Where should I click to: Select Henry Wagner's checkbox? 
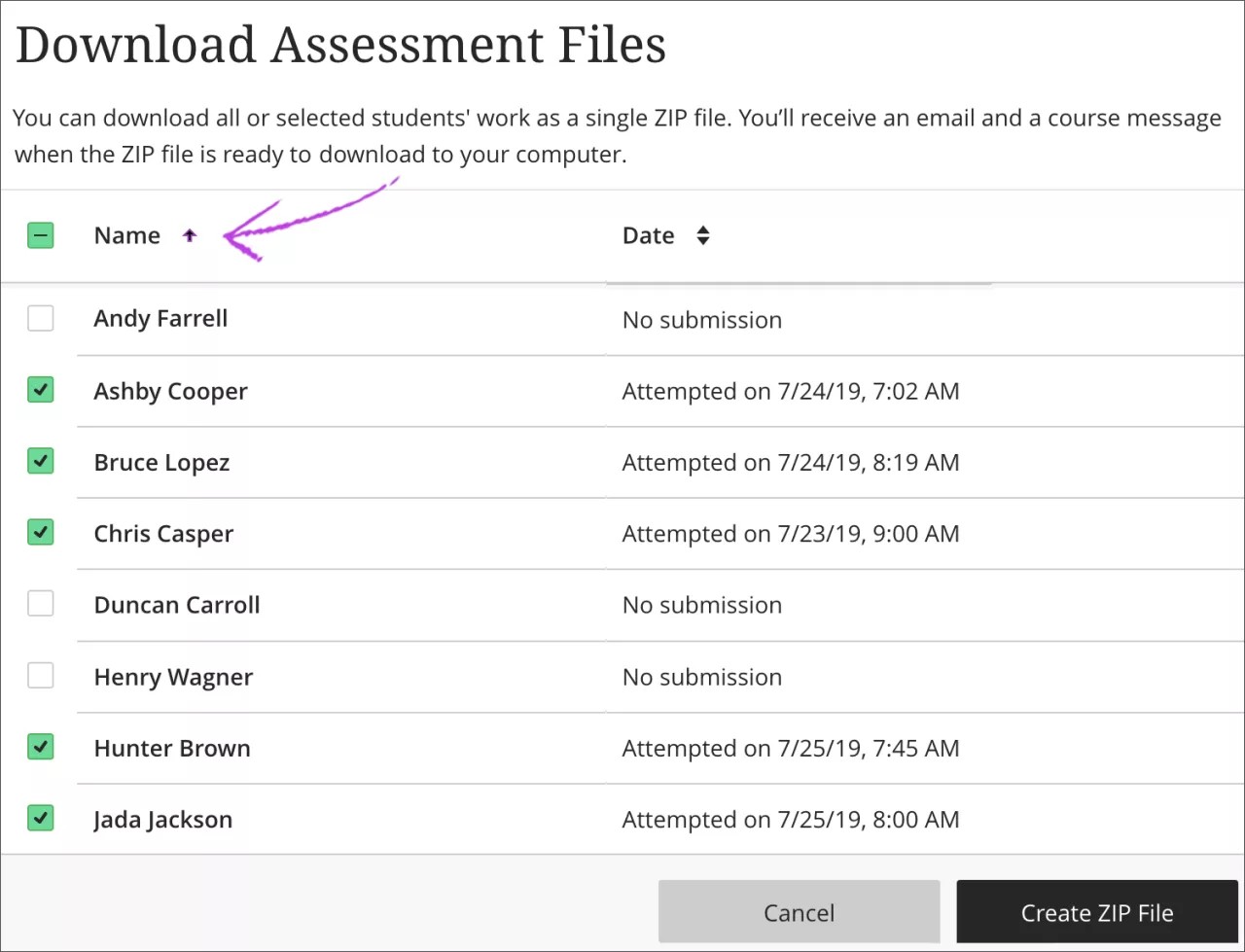click(x=40, y=675)
